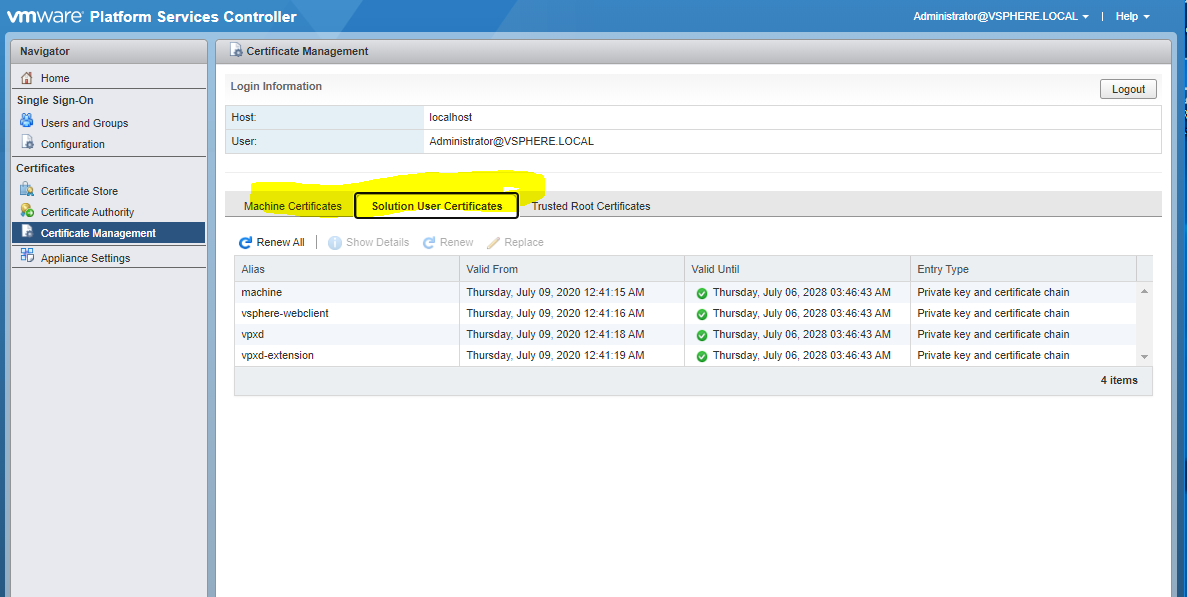Click the Appliance Settings icon
1187x597 pixels.
pyautogui.click(x=27, y=256)
